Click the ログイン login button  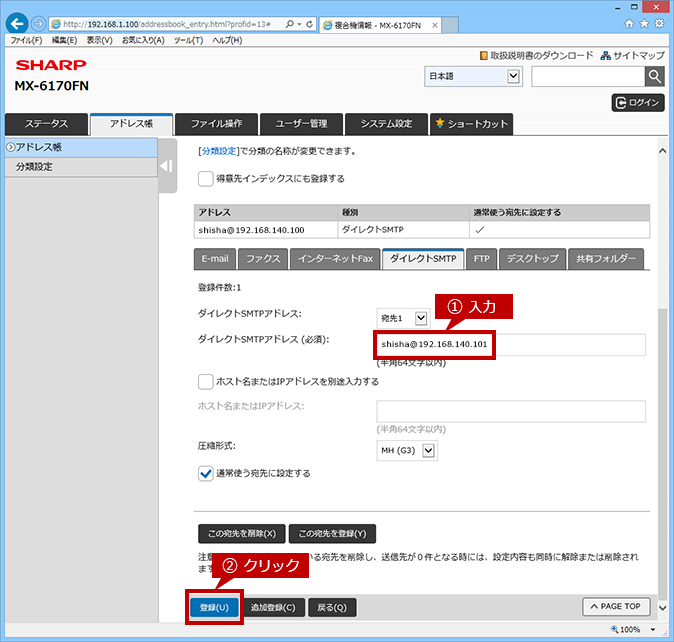click(x=638, y=103)
